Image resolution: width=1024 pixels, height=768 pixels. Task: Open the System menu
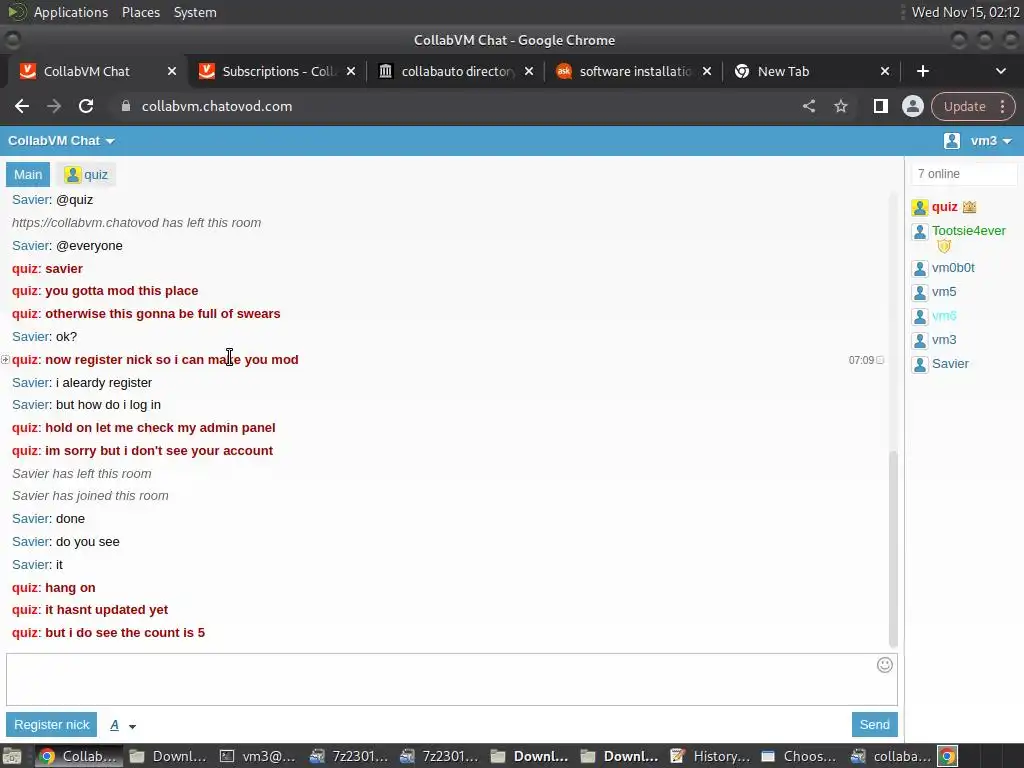click(x=195, y=12)
